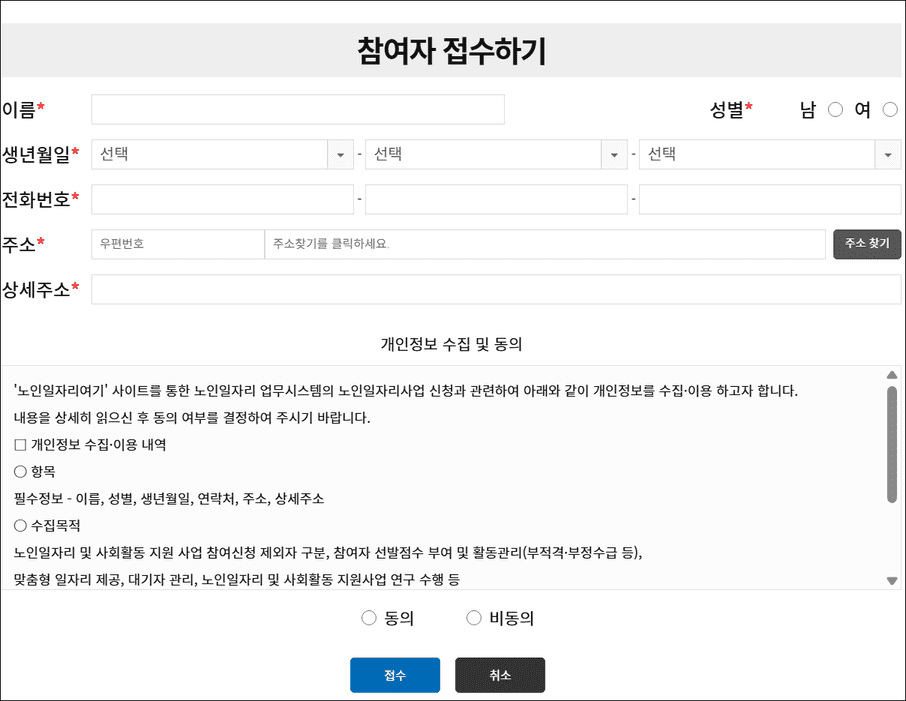Select the 남 gender radio button
The width and height of the screenshot is (906, 701).
tap(835, 110)
